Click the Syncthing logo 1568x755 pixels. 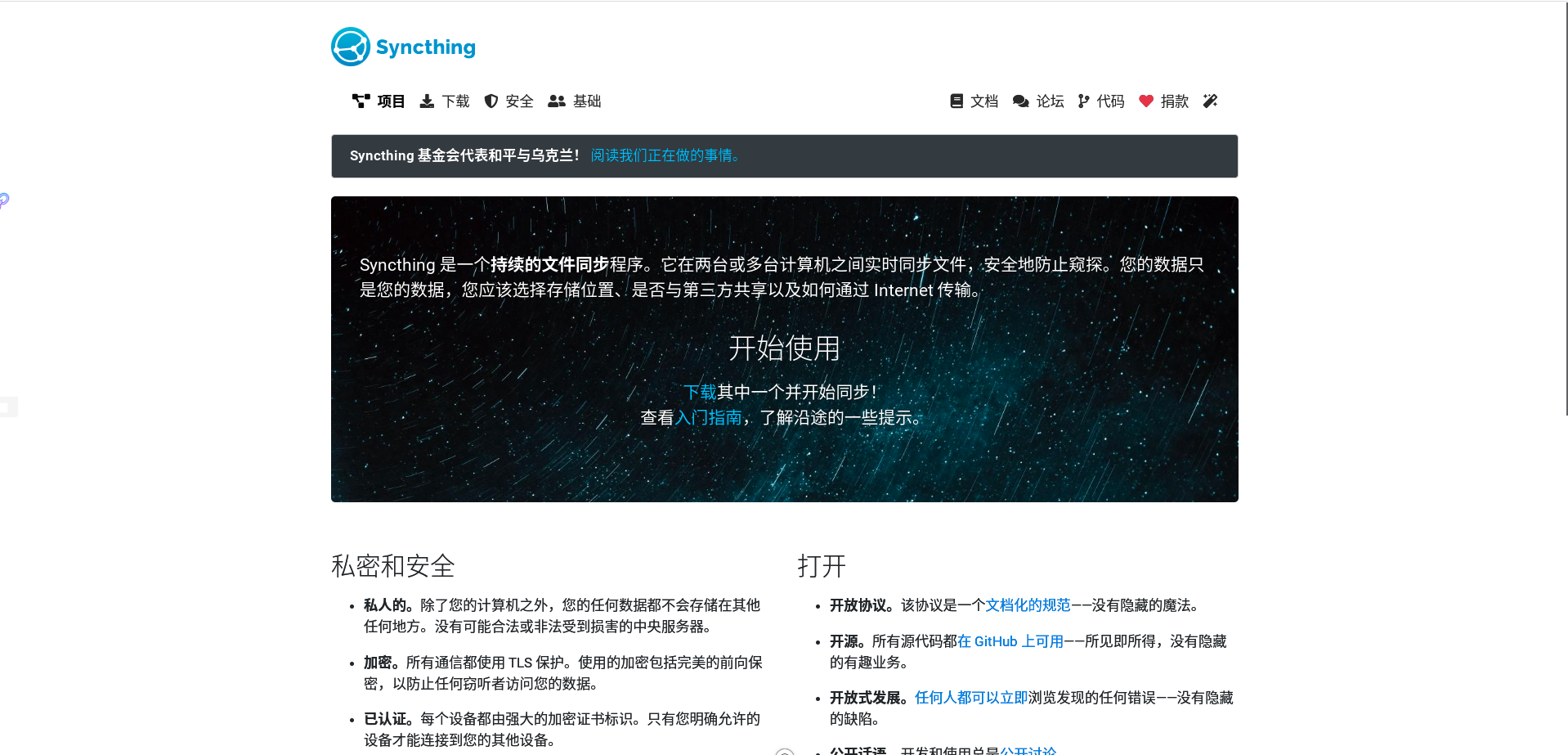coord(403,47)
